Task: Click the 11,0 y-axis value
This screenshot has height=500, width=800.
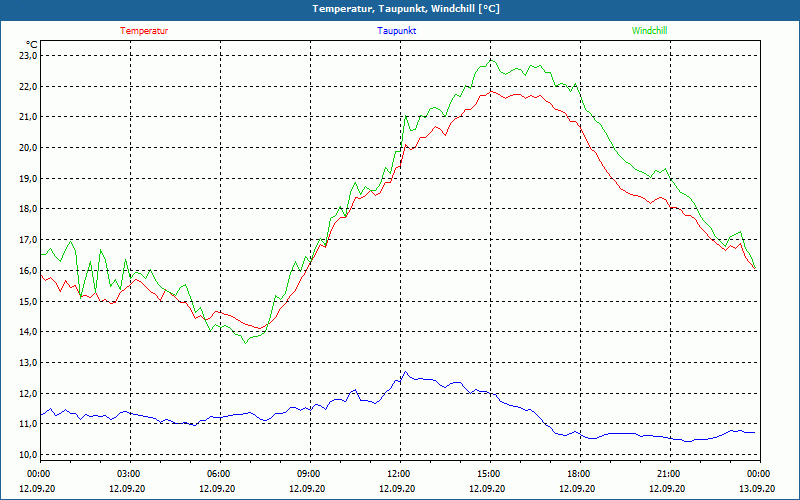Action: tap(28, 424)
